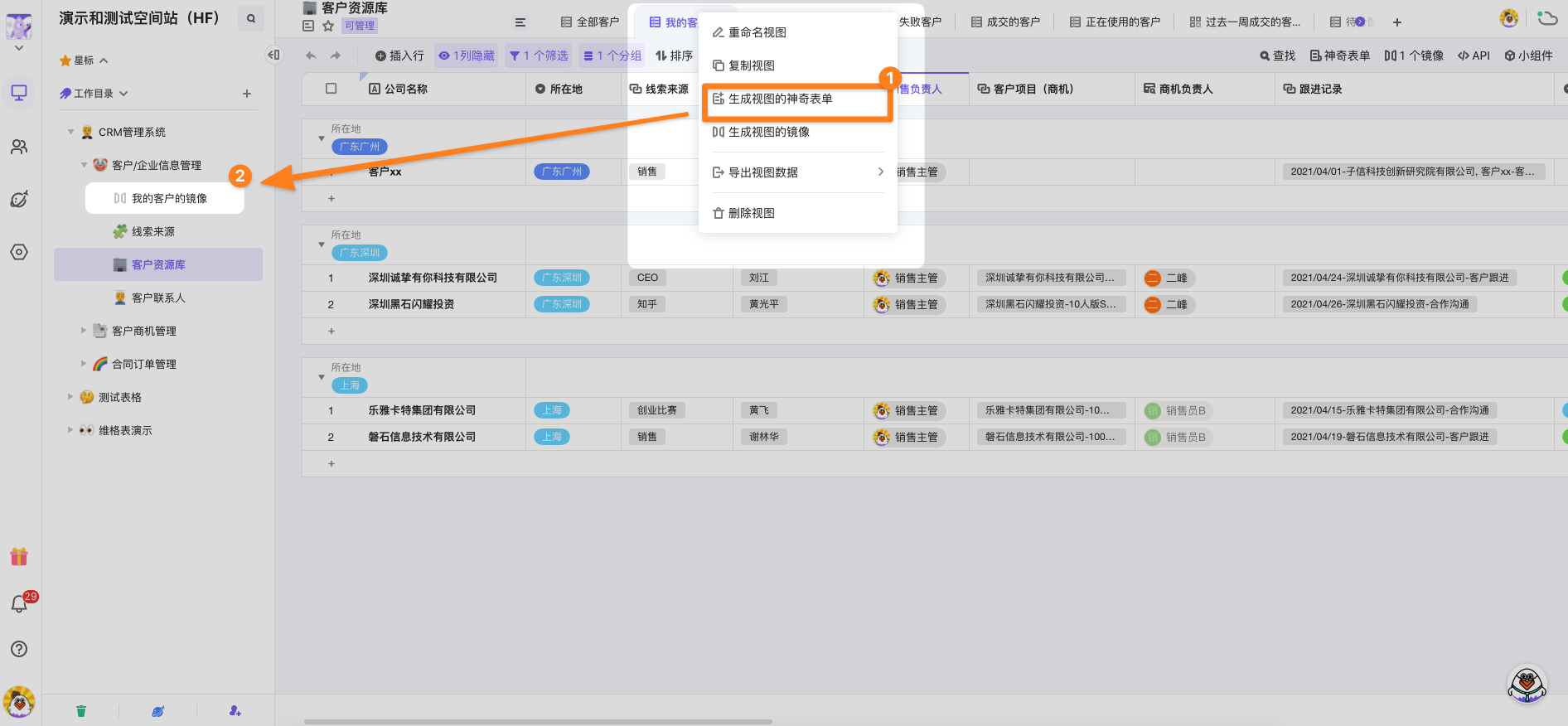
Task: Open the API panel button
Action: pos(1474,56)
